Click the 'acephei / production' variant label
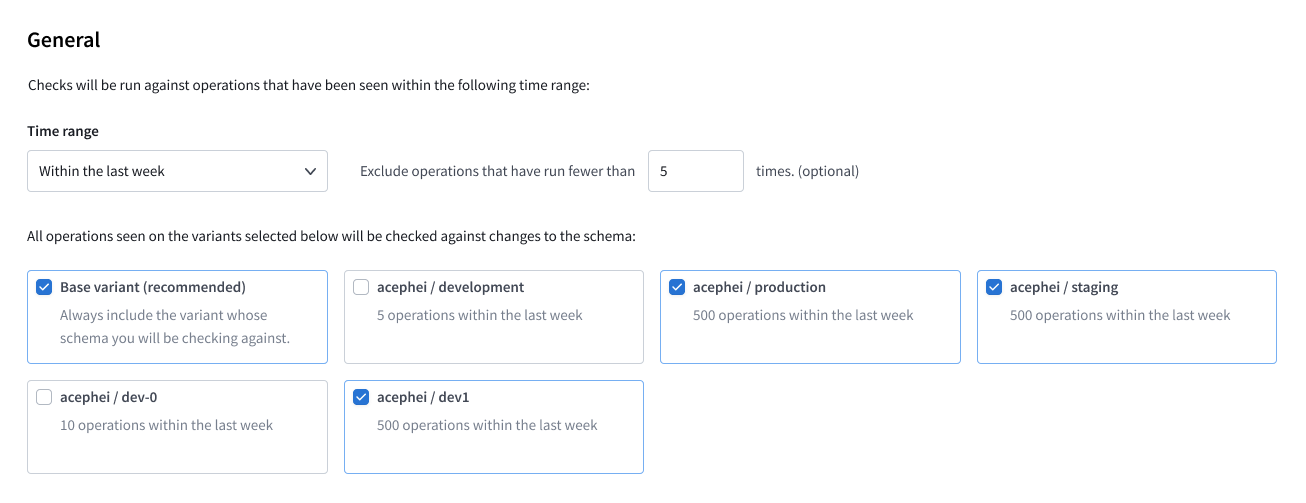 point(759,287)
